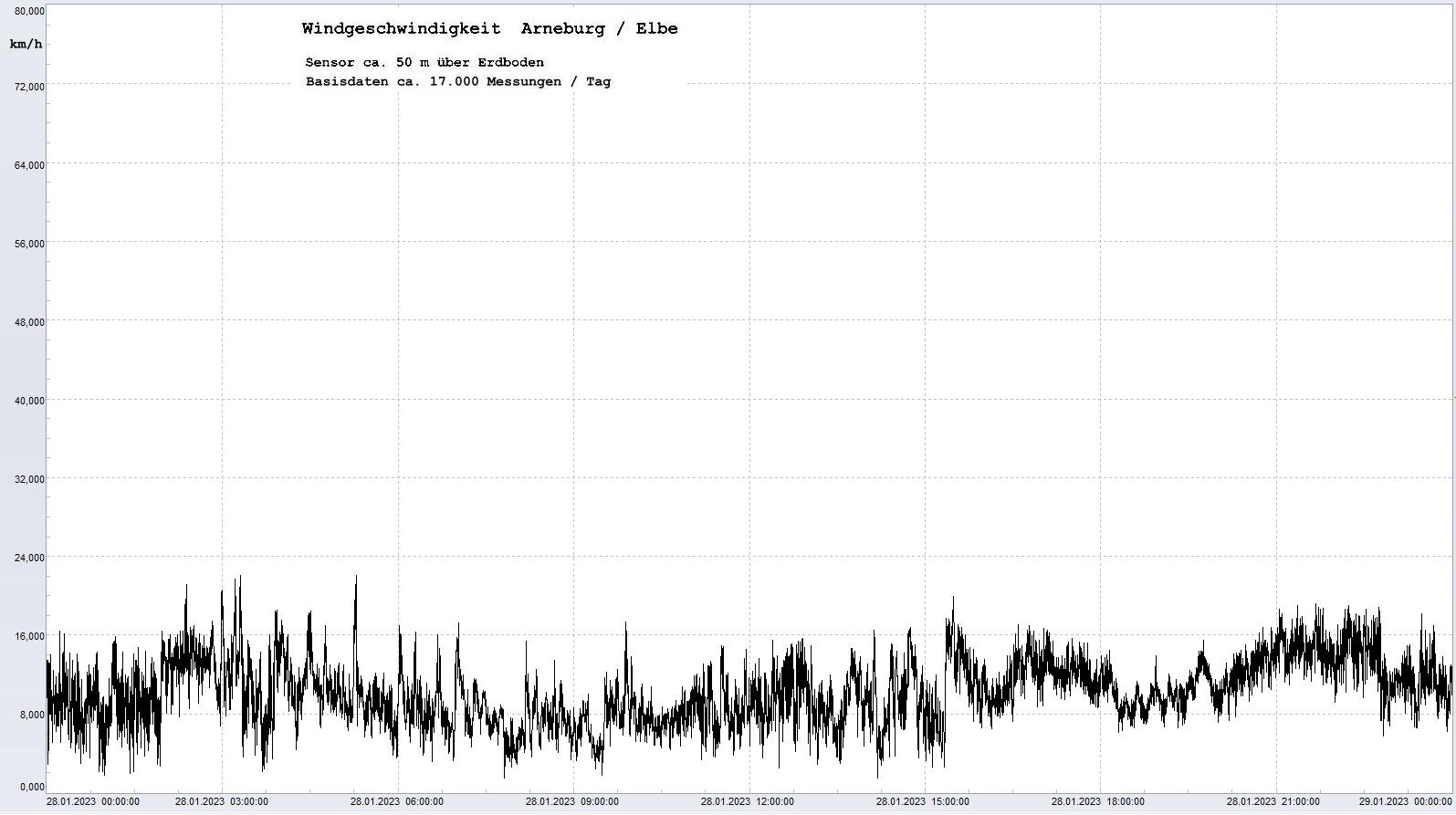Select the 28.01.2023 12:00:00 timestamp label
This screenshot has height=815, width=1456.
point(748,802)
